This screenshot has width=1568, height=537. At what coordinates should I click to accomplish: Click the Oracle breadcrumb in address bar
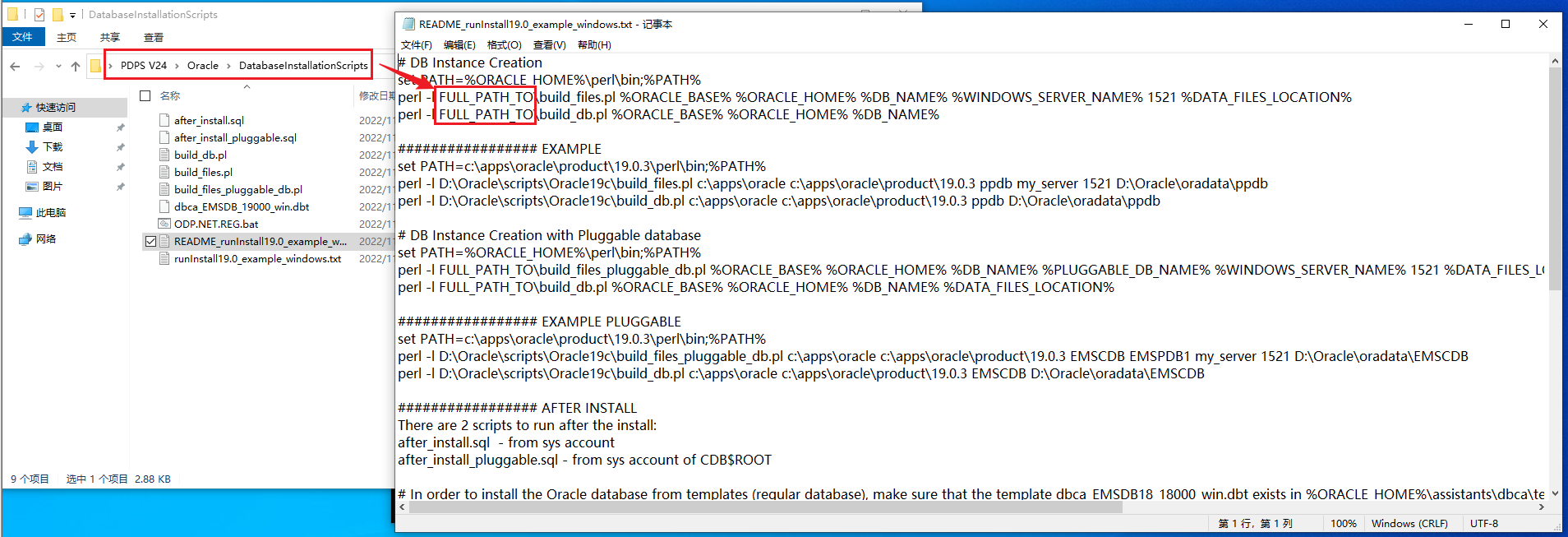click(202, 66)
